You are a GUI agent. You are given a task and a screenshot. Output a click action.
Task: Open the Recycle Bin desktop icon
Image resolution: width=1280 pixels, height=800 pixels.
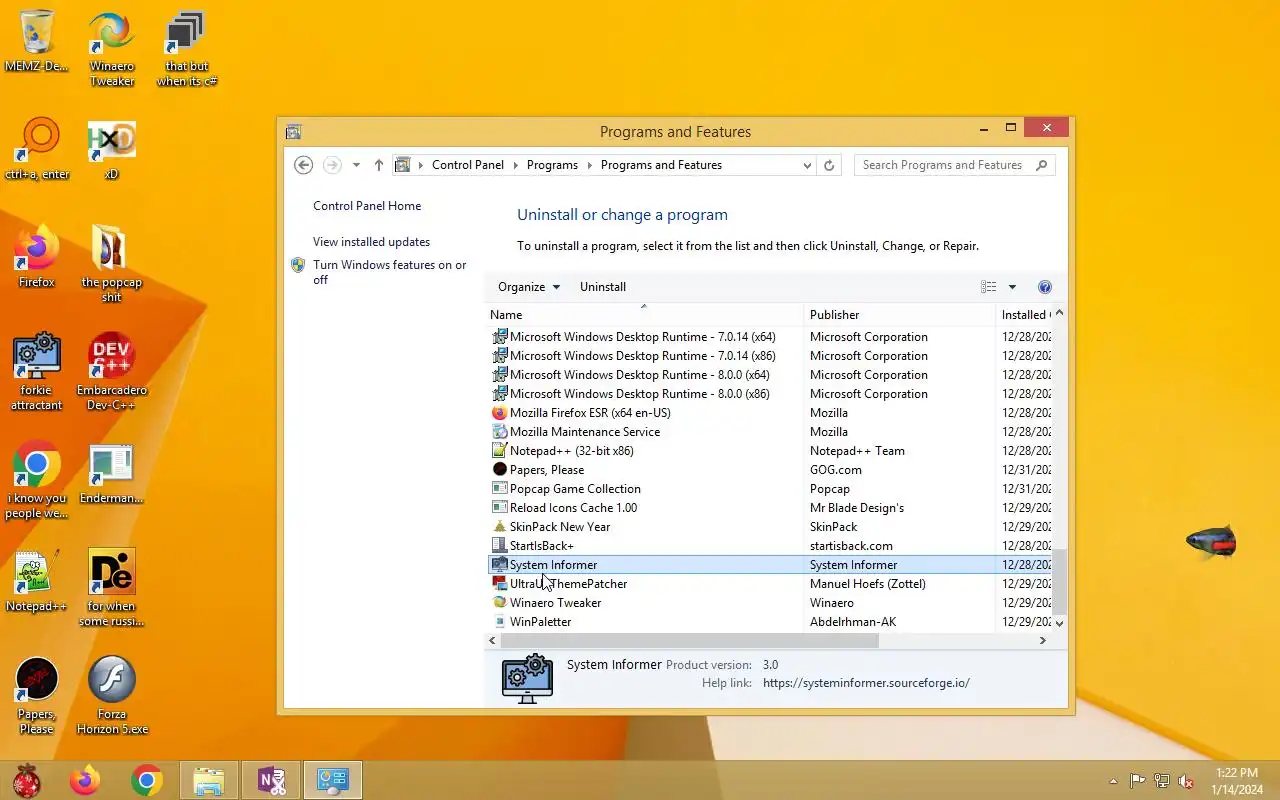(x=37, y=42)
